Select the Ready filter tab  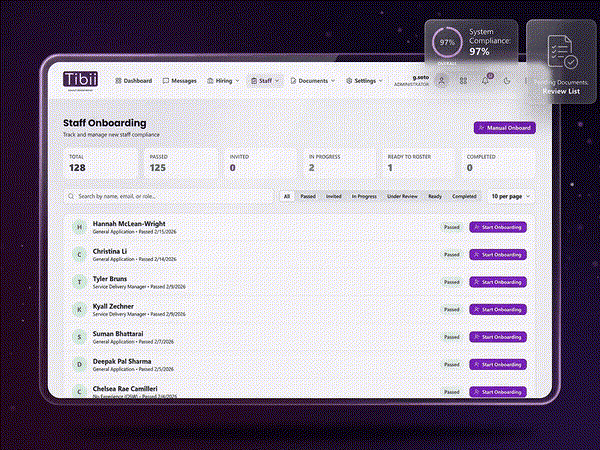click(x=435, y=196)
